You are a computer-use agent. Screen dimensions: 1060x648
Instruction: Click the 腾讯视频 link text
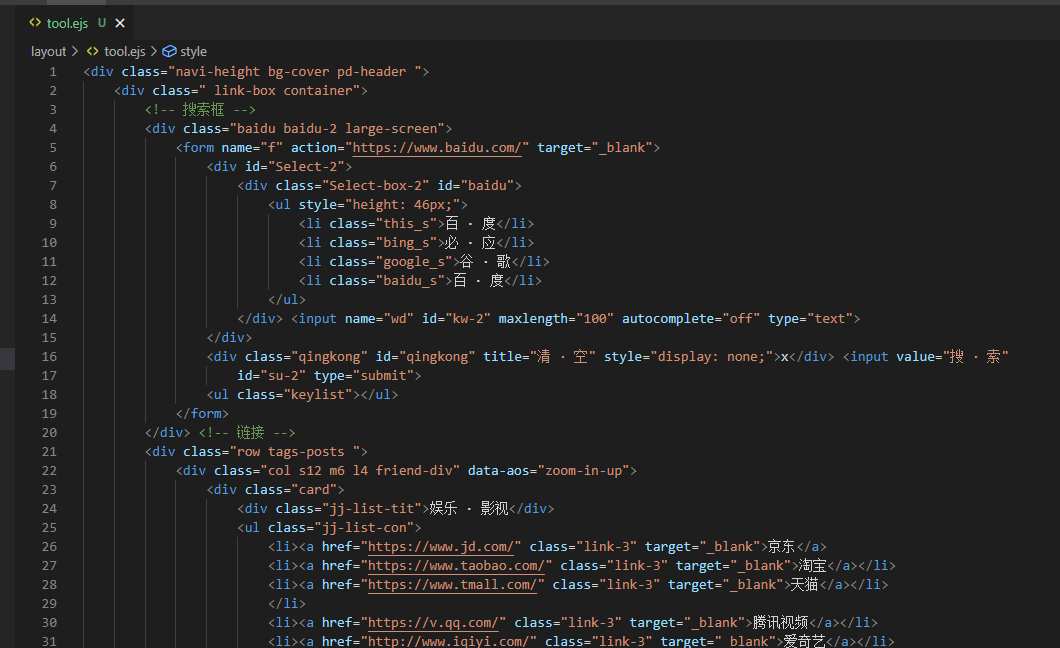coord(780,622)
